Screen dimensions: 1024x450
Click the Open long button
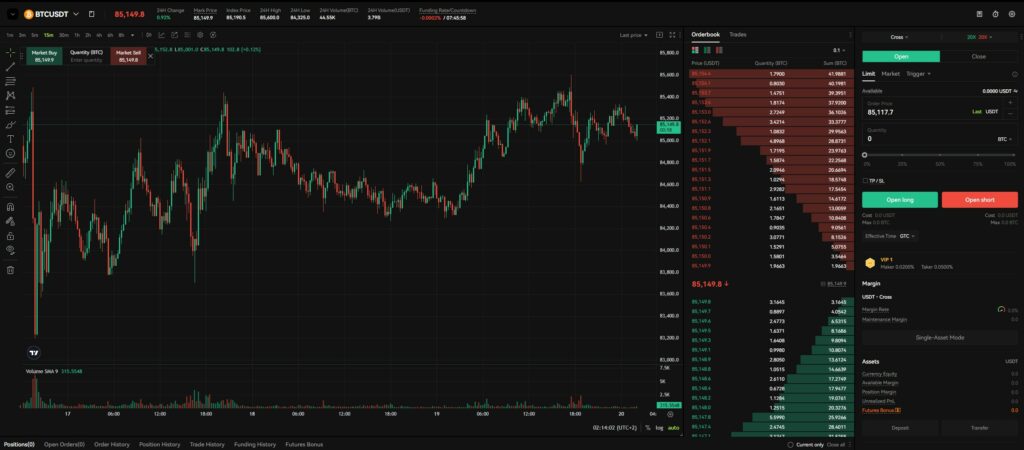[900, 200]
